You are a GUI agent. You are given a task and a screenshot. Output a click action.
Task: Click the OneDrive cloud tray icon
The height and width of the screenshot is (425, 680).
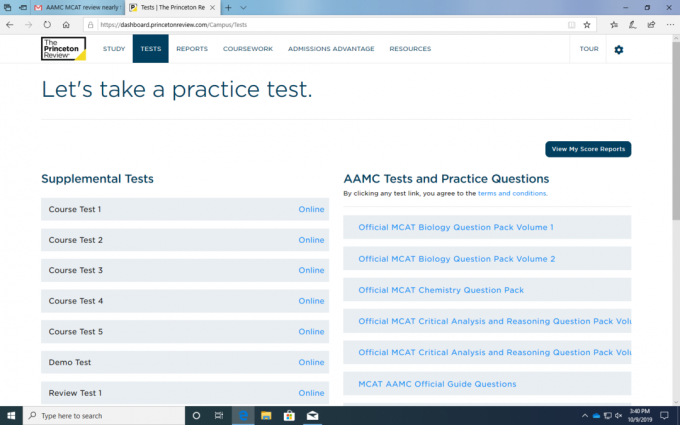pyautogui.click(x=596, y=415)
